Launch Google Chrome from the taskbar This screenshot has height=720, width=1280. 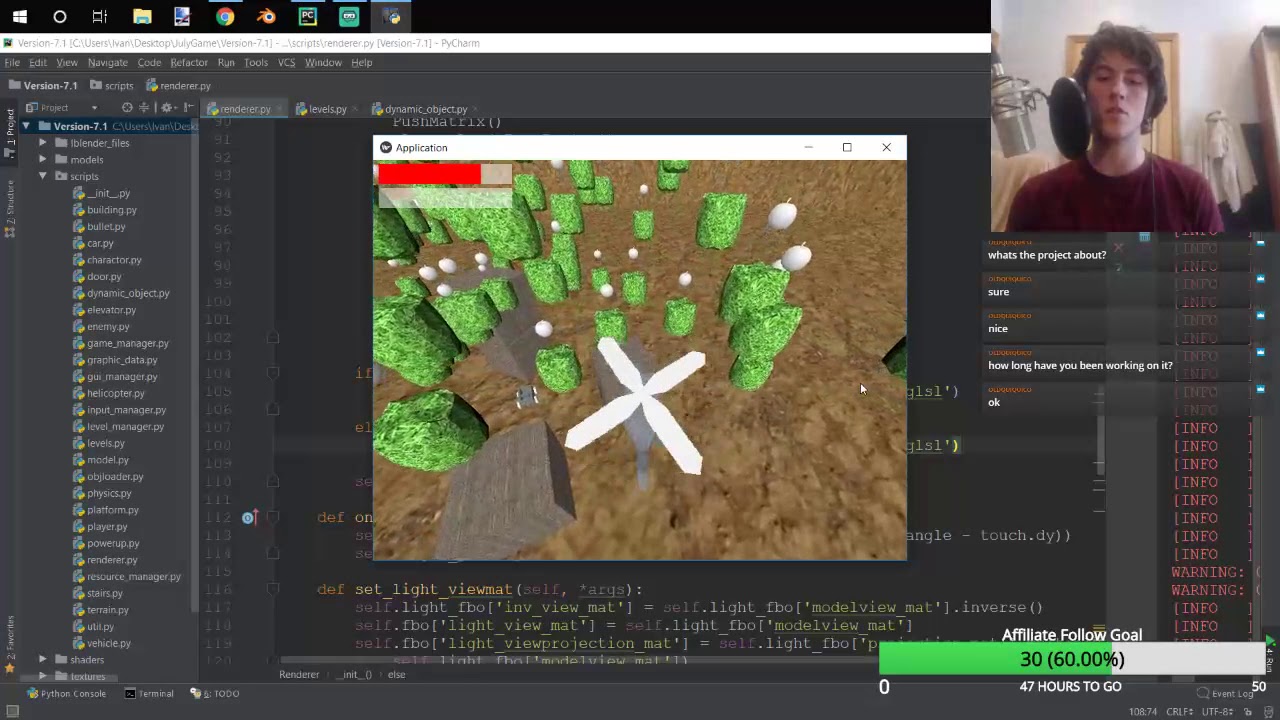pyautogui.click(x=225, y=16)
